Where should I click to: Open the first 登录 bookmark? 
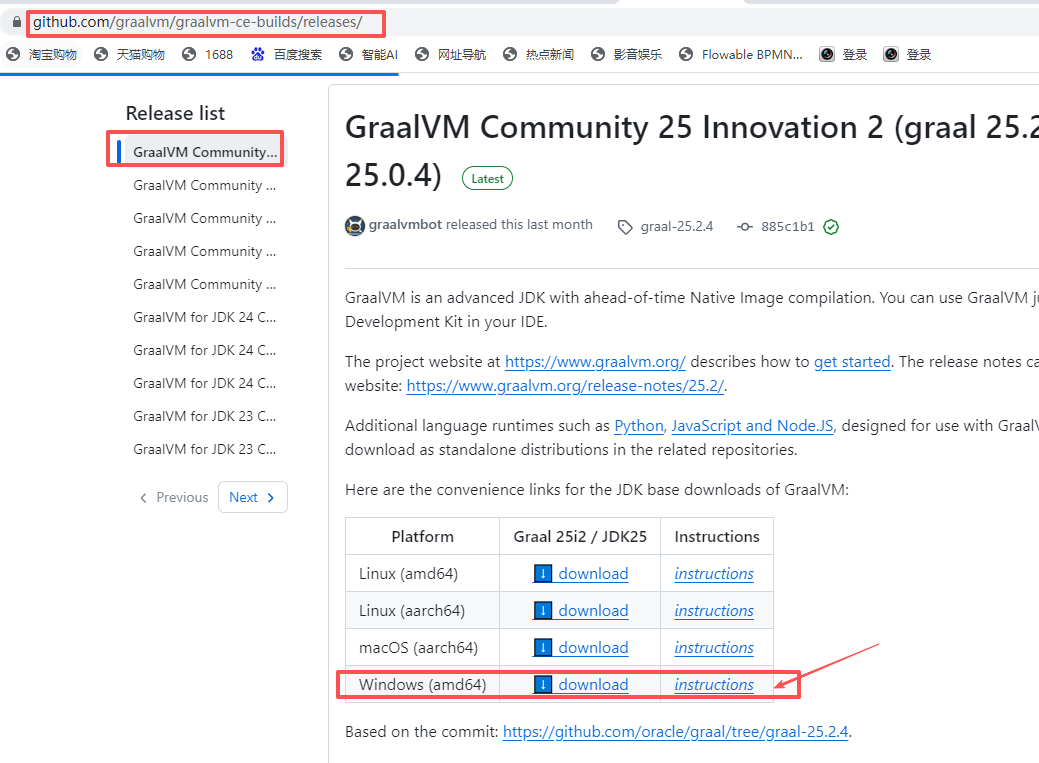(843, 54)
